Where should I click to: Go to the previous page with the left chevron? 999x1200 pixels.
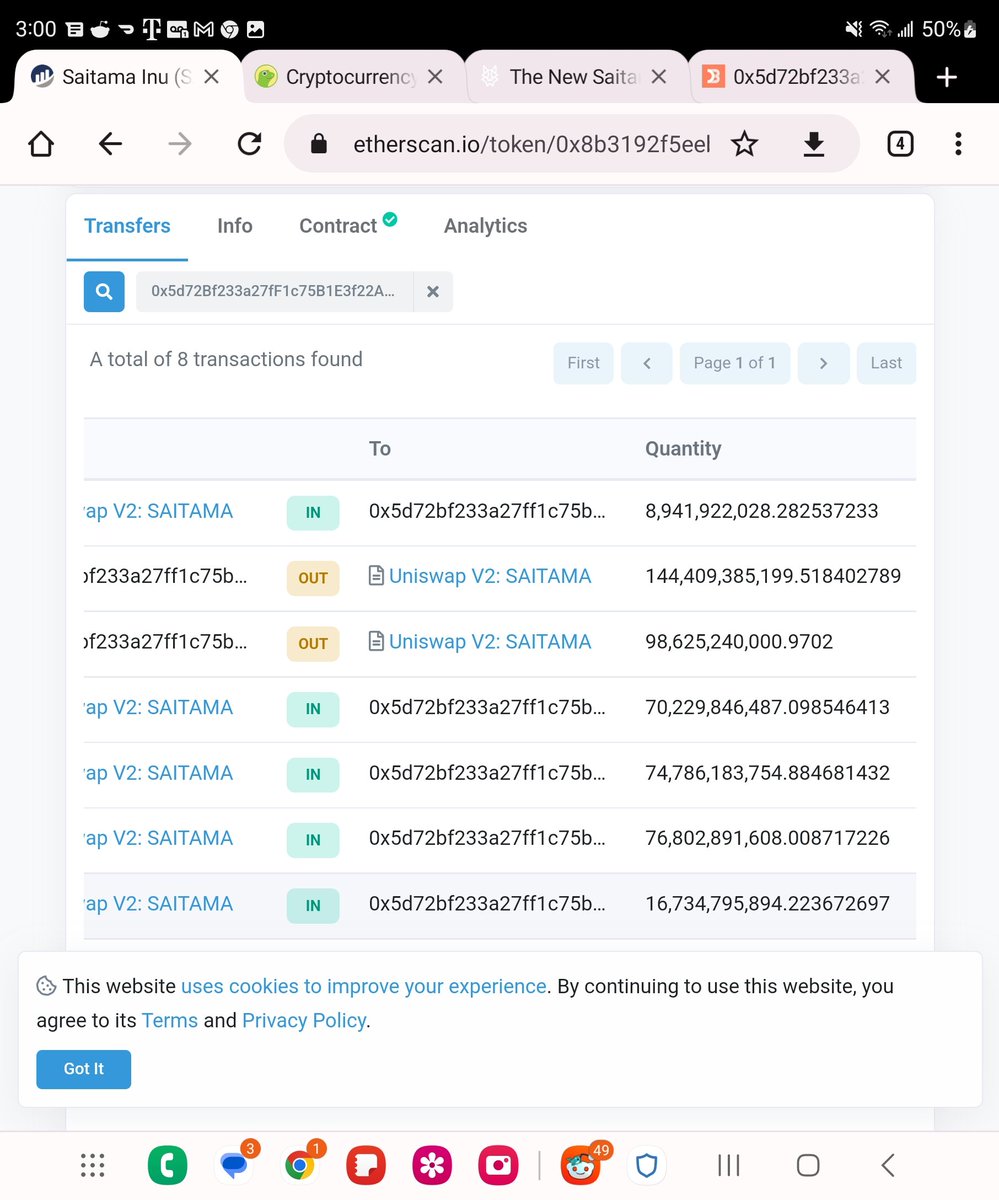pyautogui.click(x=646, y=363)
